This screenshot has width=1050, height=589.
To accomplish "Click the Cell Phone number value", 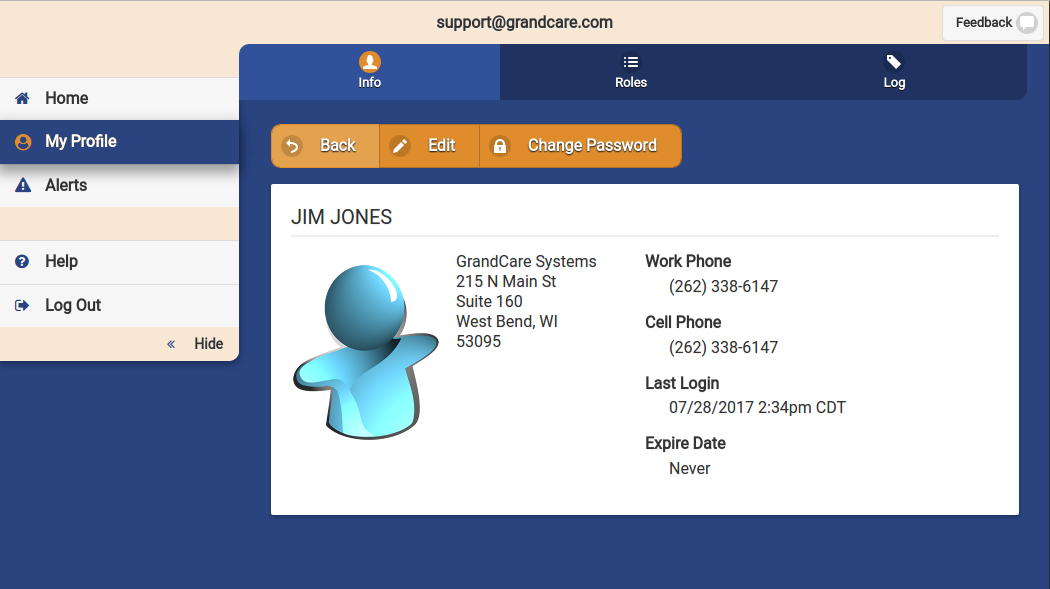I will click(723, 347).
